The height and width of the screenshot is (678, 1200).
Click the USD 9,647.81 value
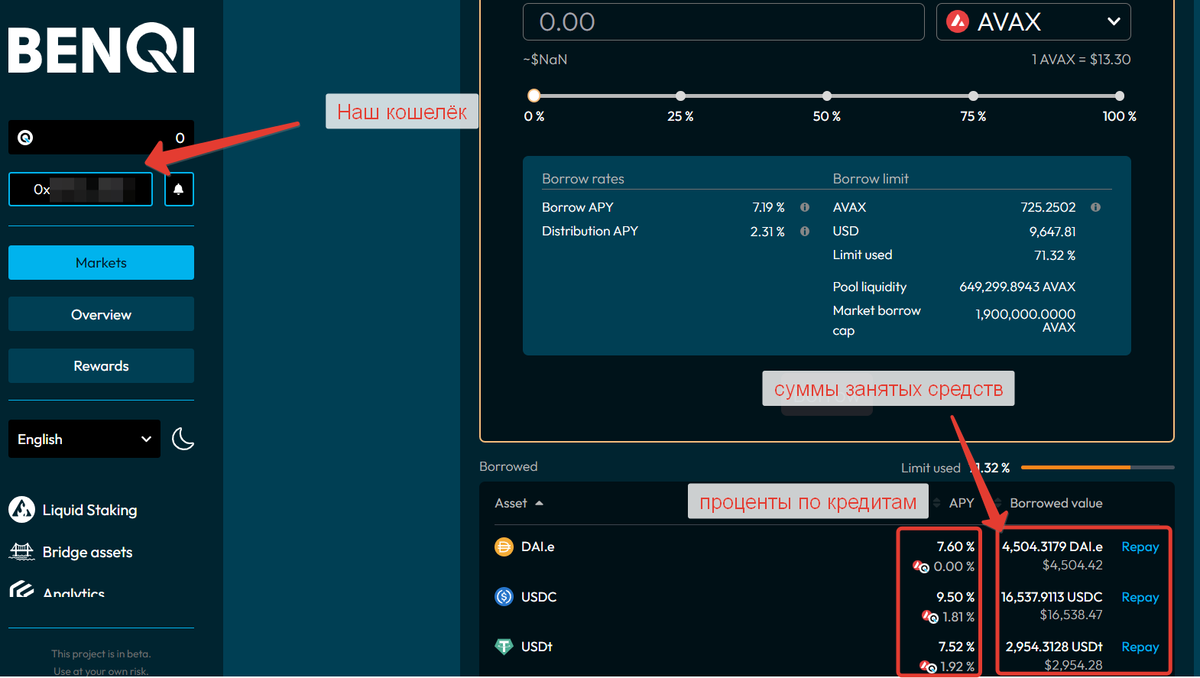coord(1050,231)
